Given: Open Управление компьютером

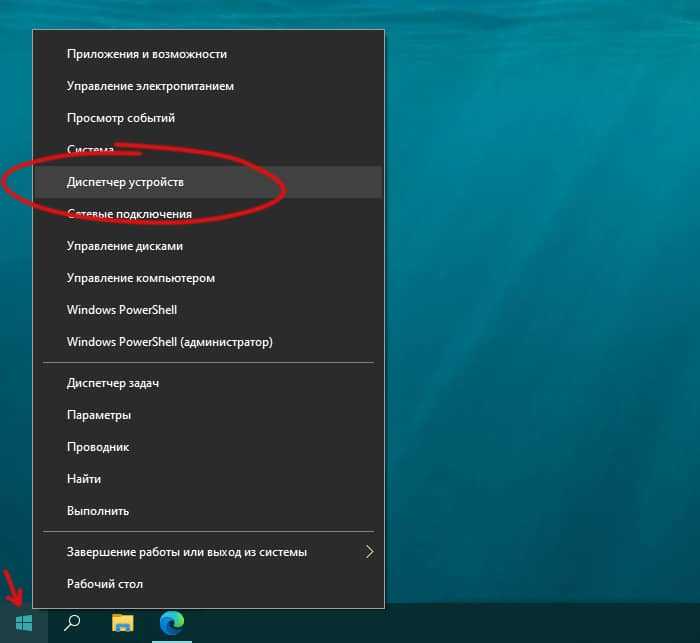Looking at the screenshot, I should click(208, 278).
